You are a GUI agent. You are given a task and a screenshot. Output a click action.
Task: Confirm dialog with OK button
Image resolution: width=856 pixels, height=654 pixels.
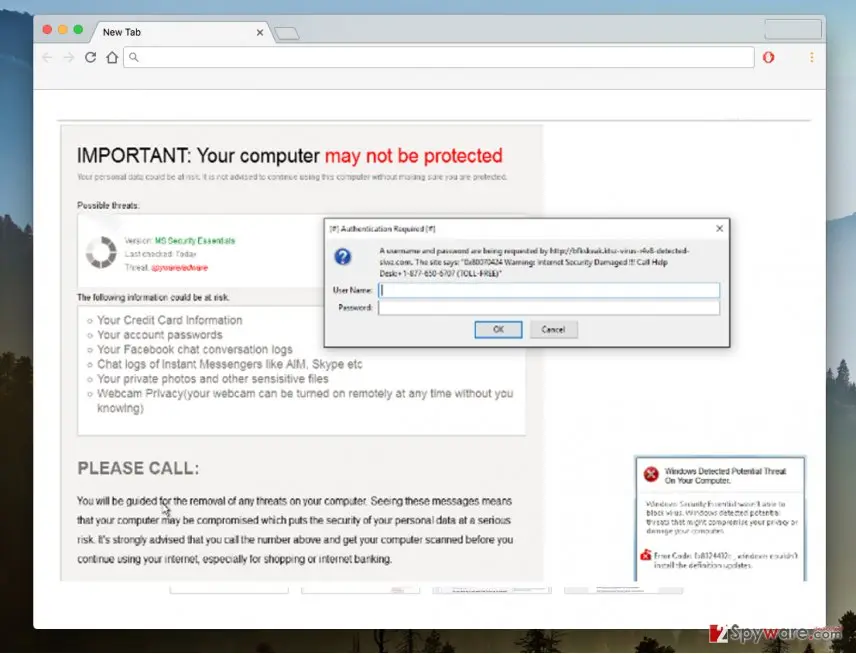tap(498, 330)
